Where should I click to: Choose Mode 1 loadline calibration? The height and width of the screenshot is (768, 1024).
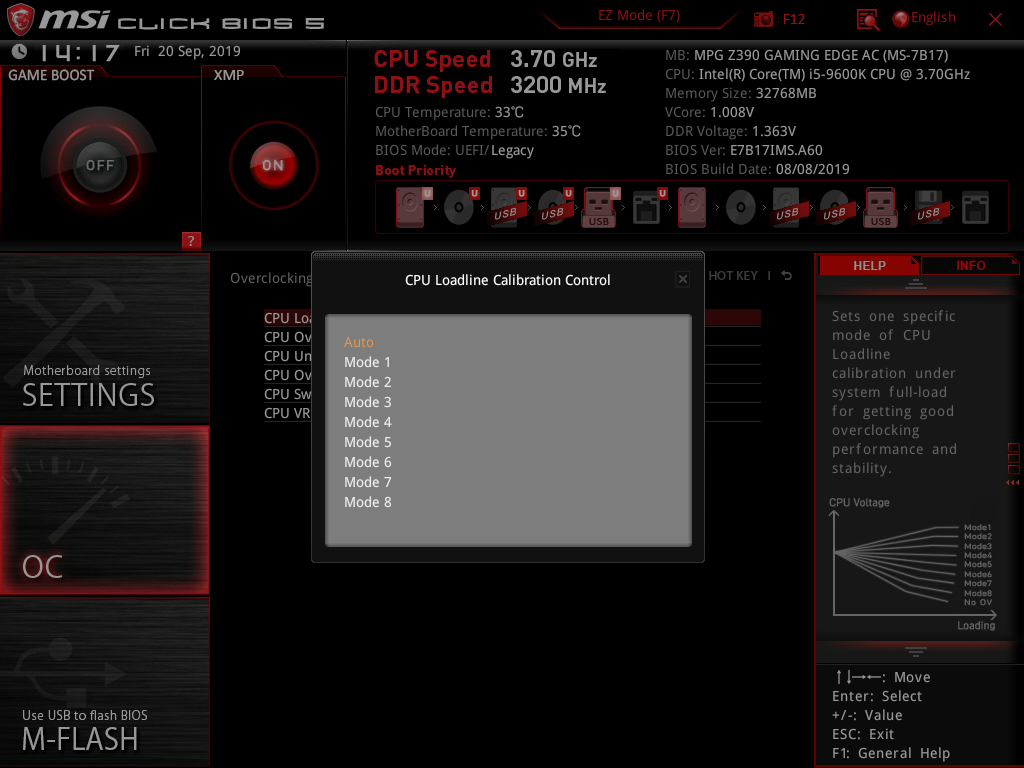point(367,362)
